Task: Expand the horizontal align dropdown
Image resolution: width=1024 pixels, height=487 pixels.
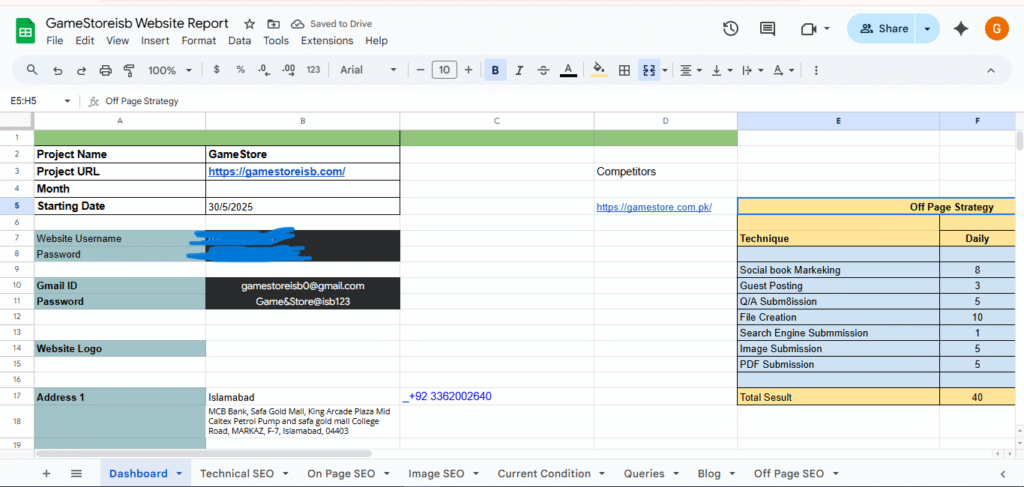Action: tap(690, 70)
